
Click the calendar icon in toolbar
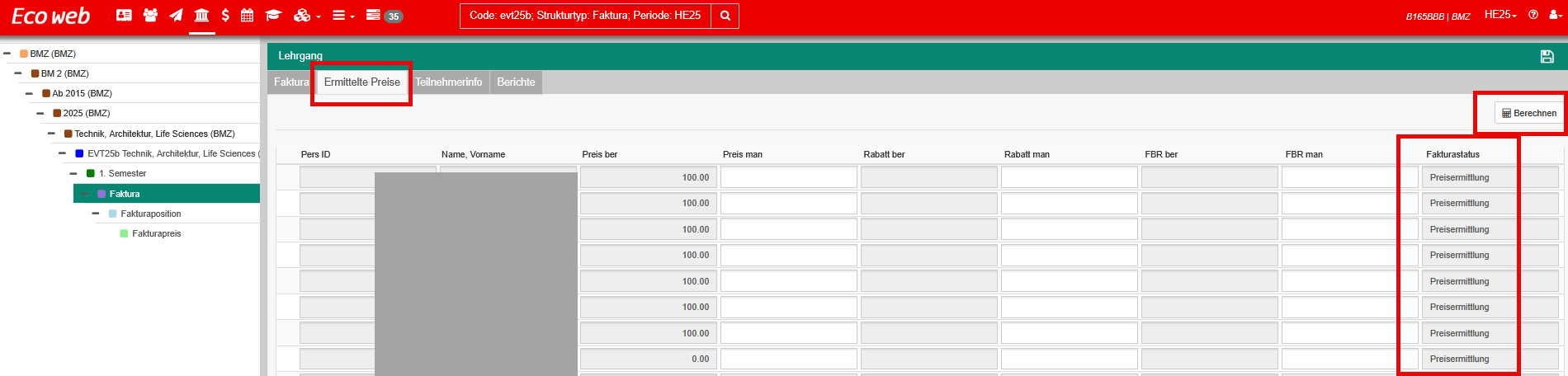click(x=247, y=15)
